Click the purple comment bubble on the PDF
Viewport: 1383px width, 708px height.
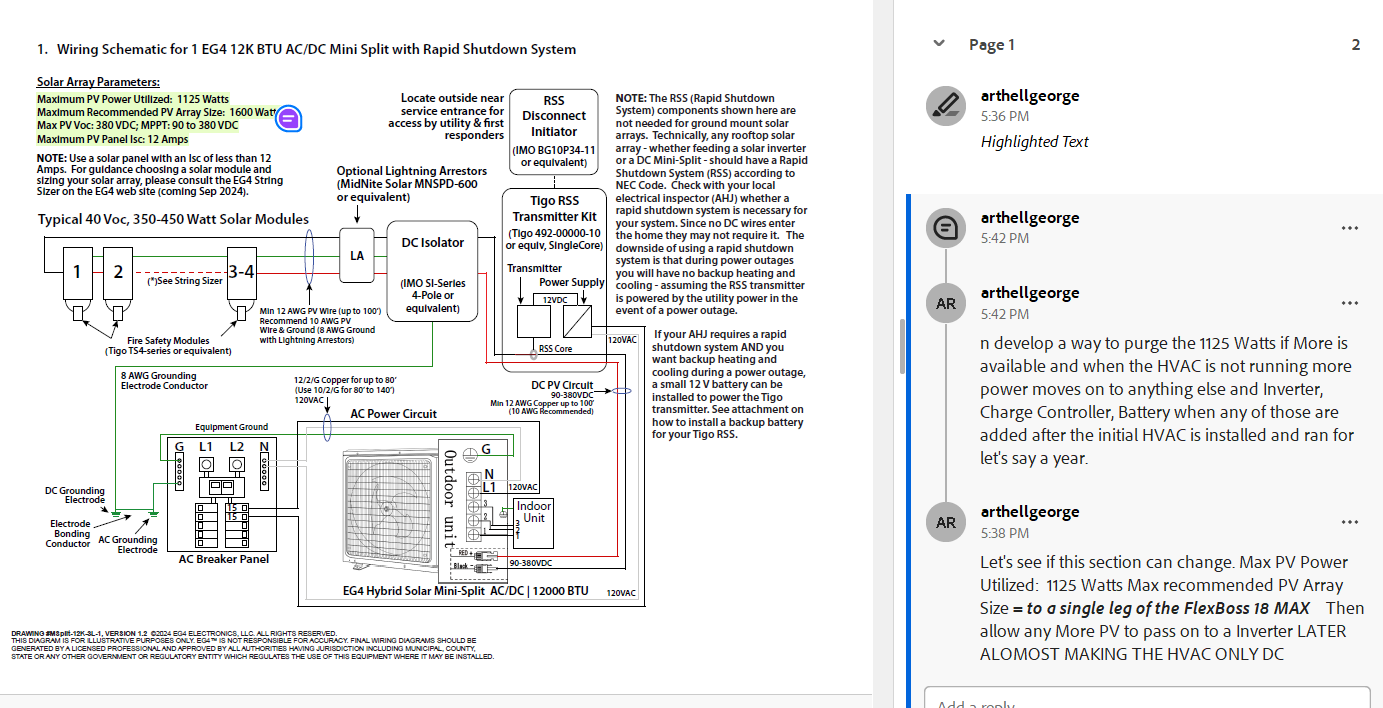(x=288, y=119)
